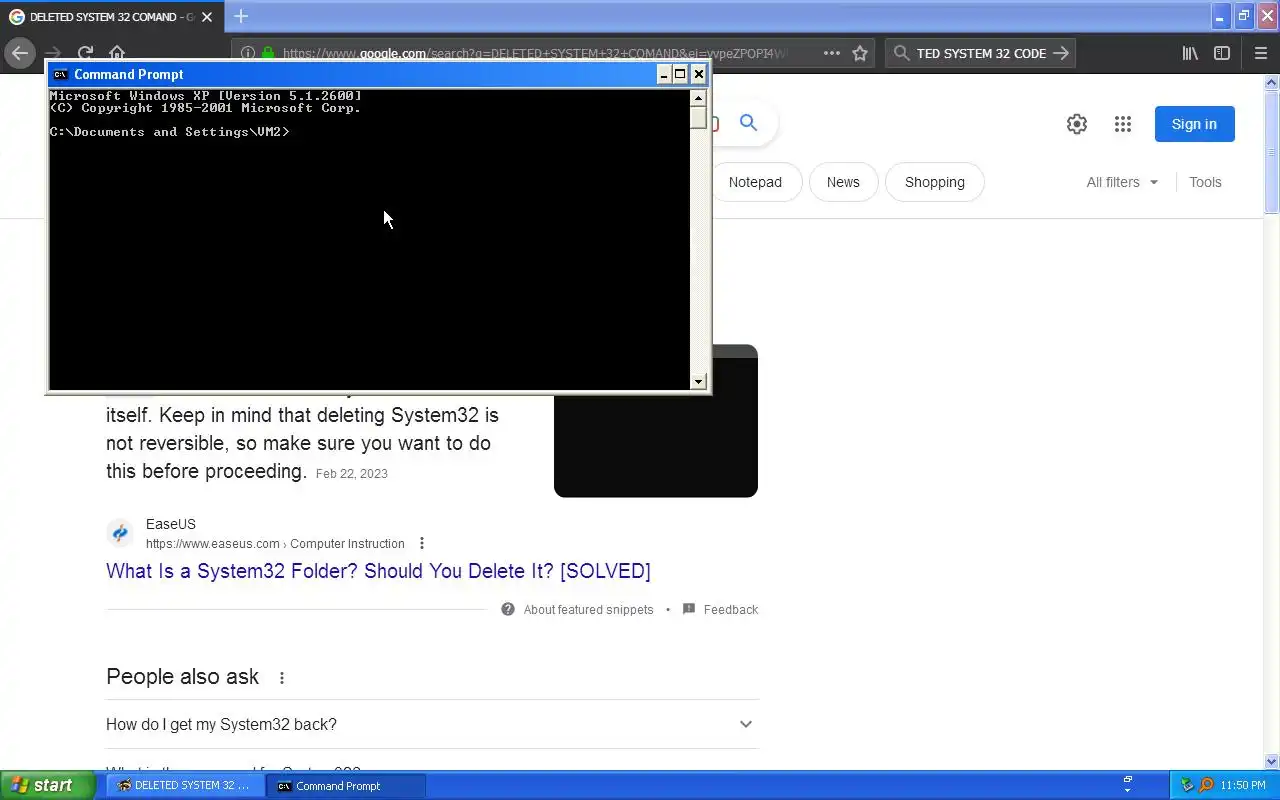Image resolution: width=1280 pixels, height=800 pixels.
Task: Open a new tab with the plus button
Action: tap(241, 16)
